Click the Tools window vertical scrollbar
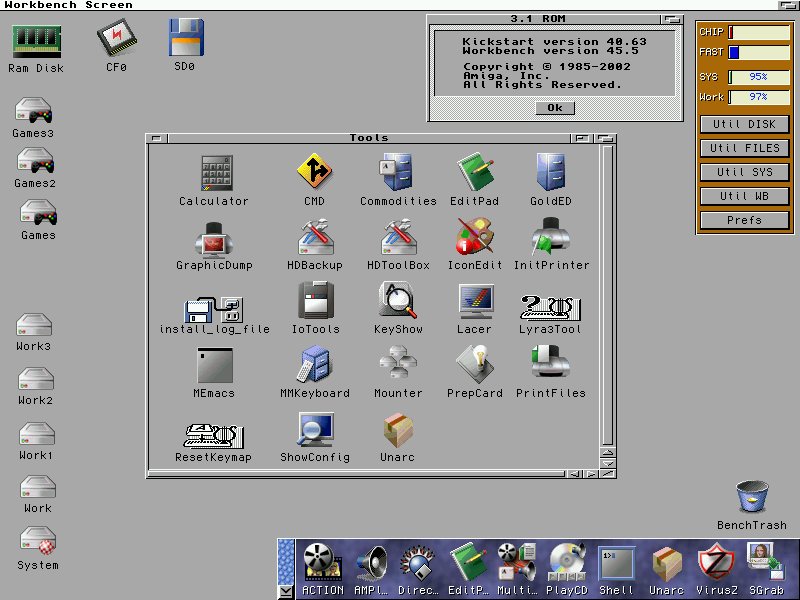Viewport: 800px width, 600px height. [608, 296]
